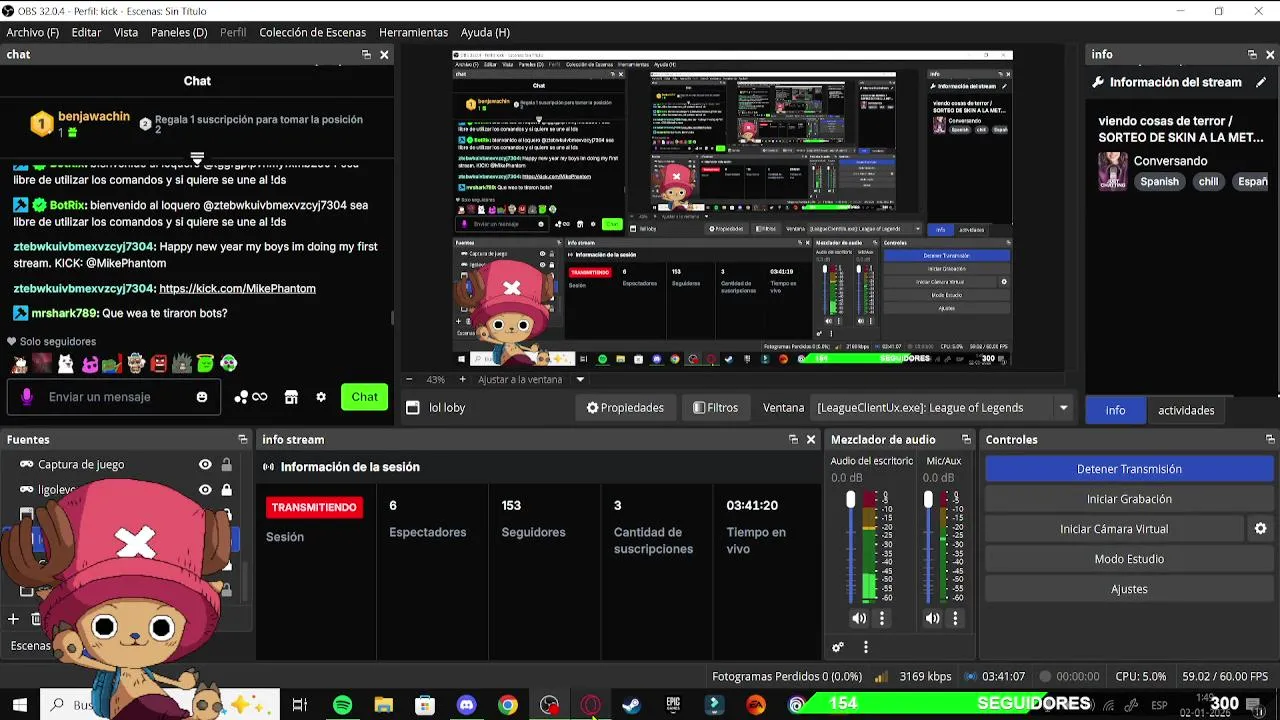
Task: Close the chat dock panel
Action: click(384, 55)
